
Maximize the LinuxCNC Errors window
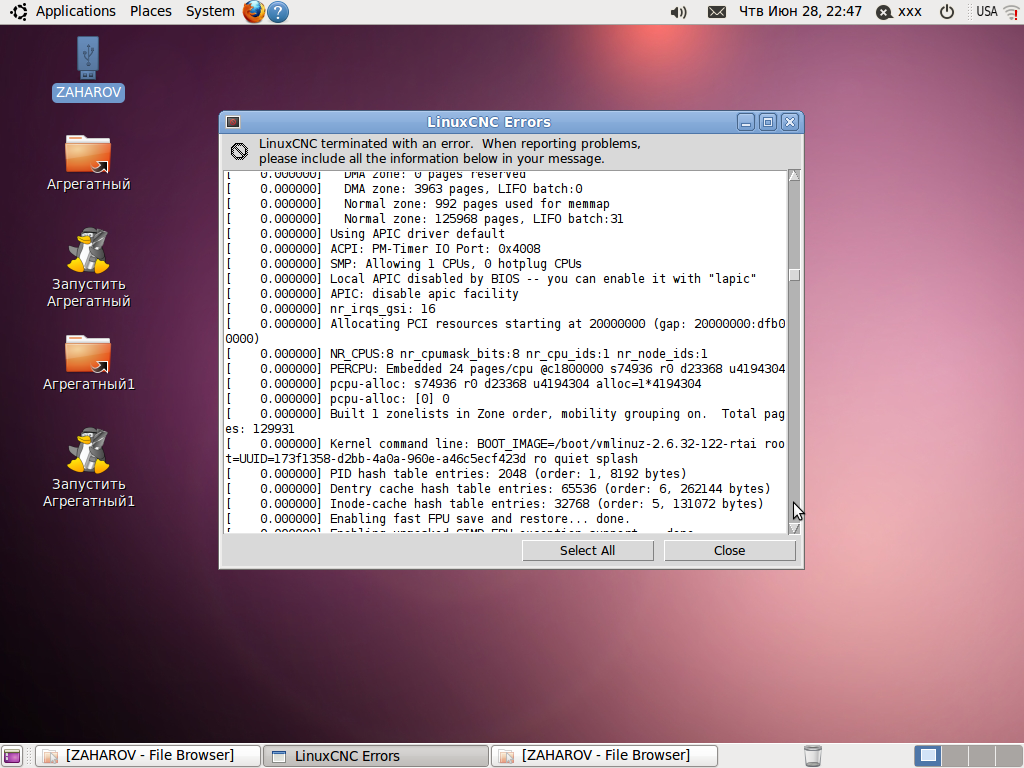point(768,122)
